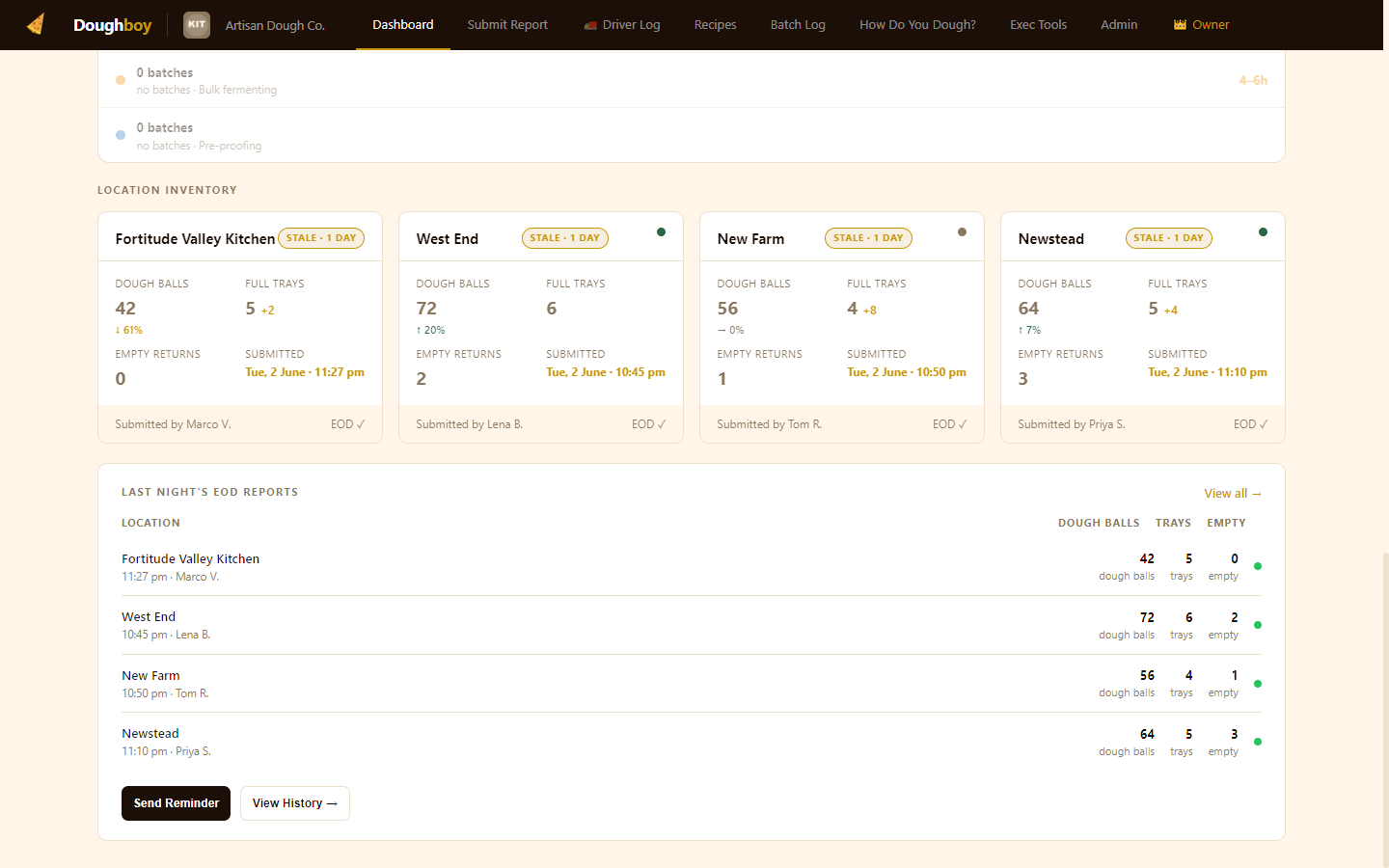Click STALE · 1 DAY badge on West End

(565, 238)
